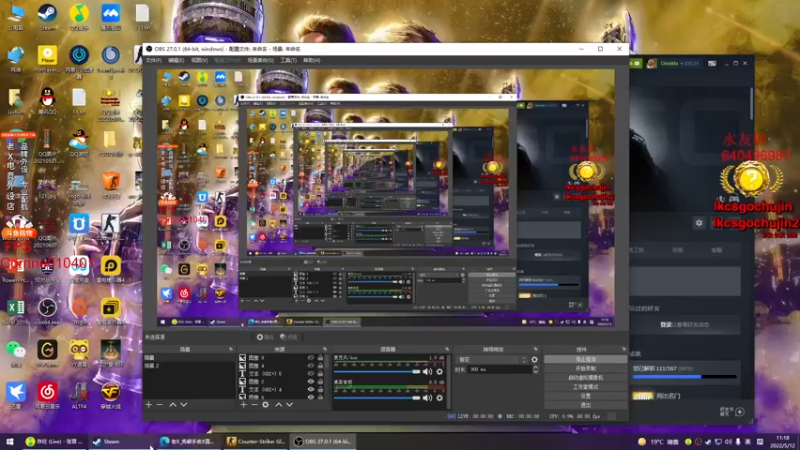
Task: Adjust mic/aux volume slider
Action: (x=377, y=372)
